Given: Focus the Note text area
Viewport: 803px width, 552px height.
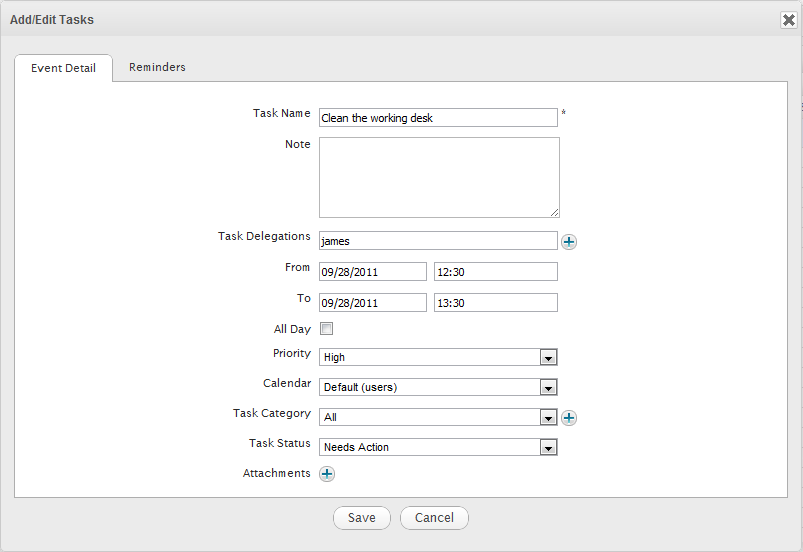Looking at the screenshot, I should [439, 177].
